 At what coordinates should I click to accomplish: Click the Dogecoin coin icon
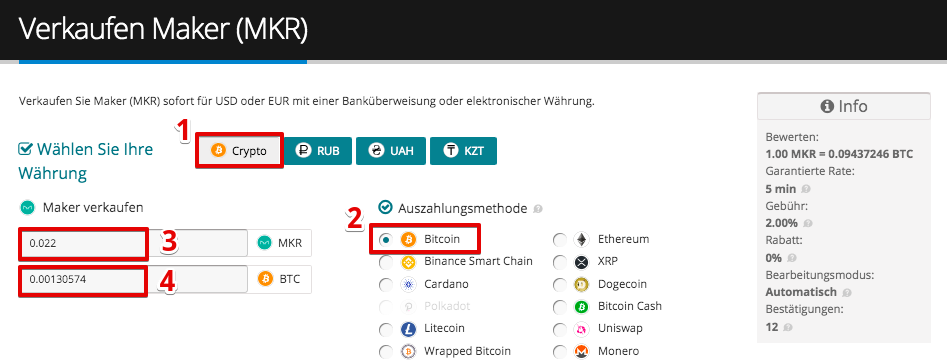coord(582,284)
